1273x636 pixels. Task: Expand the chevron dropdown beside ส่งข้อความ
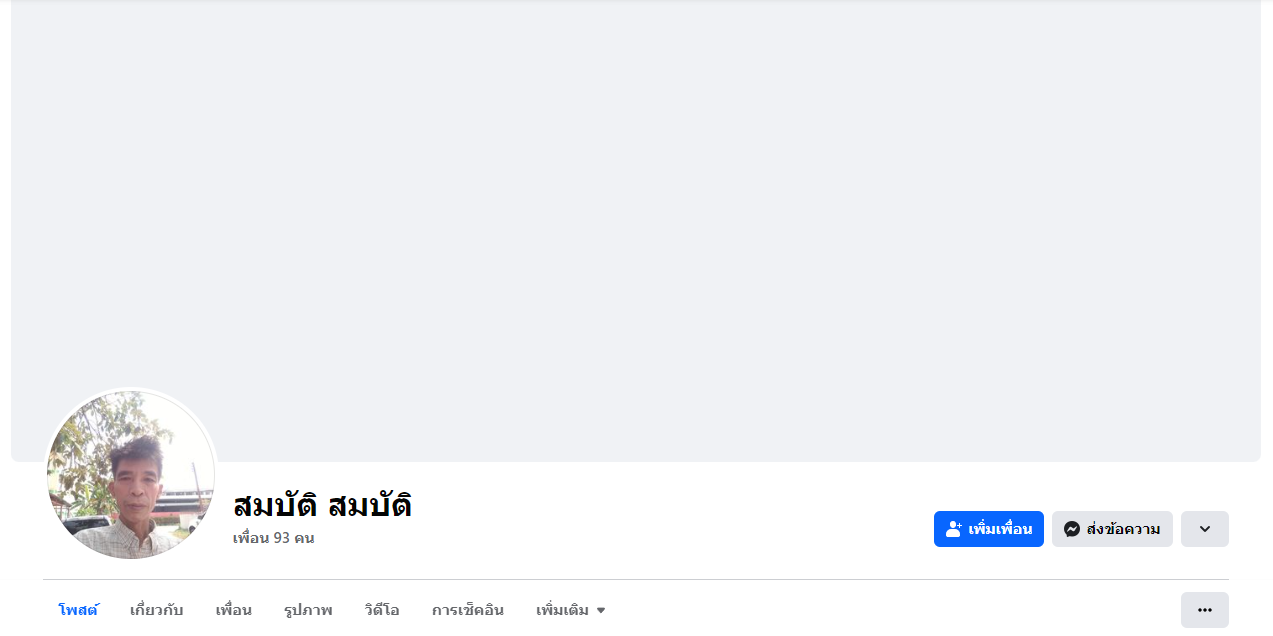point(1204,529)
